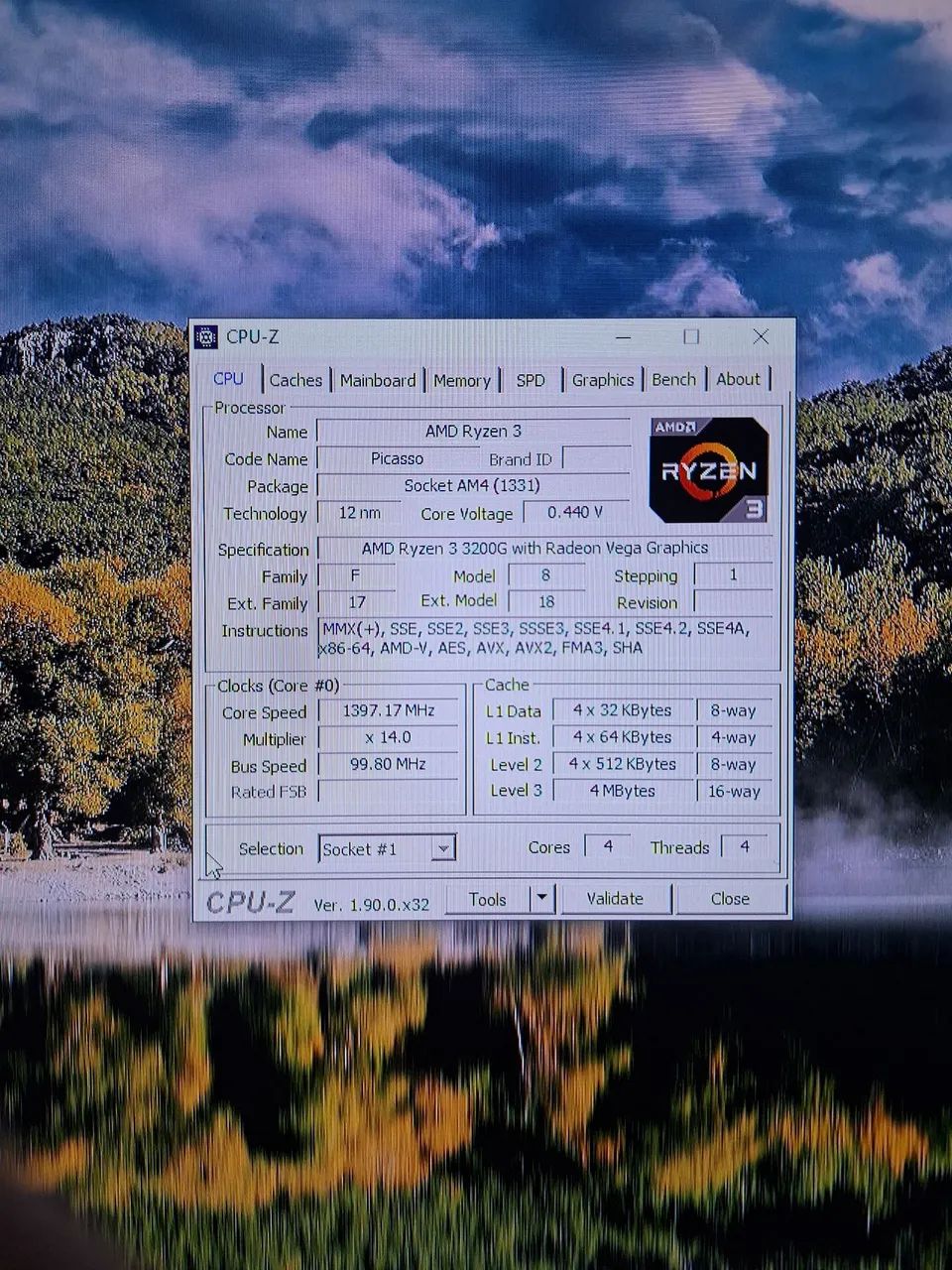The height and width of the screenshot is (1270, 952).
Task: Click the Level 3 value 4 MBytes
Action: [x=622, y=792]
